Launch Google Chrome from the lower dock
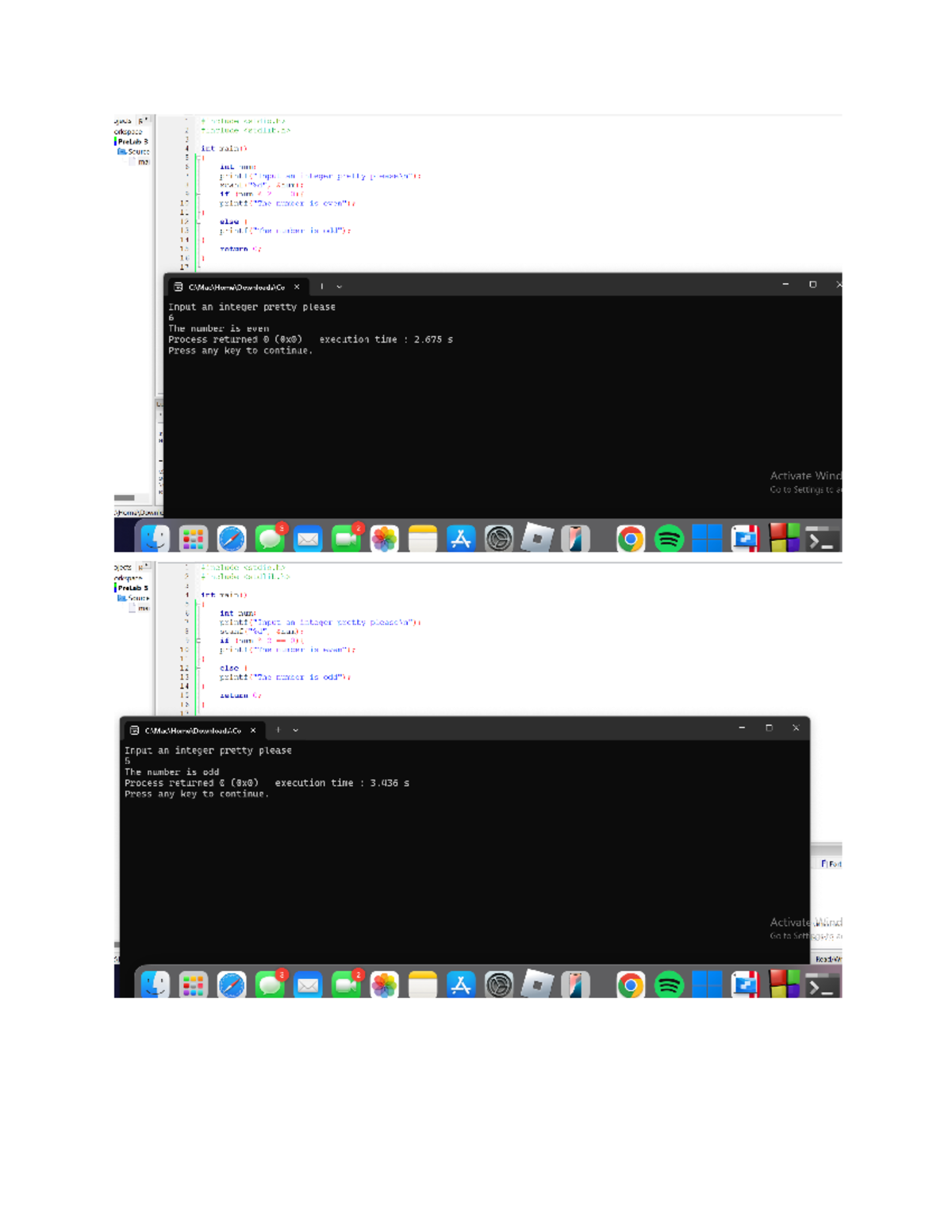 (x=631, y=985)
